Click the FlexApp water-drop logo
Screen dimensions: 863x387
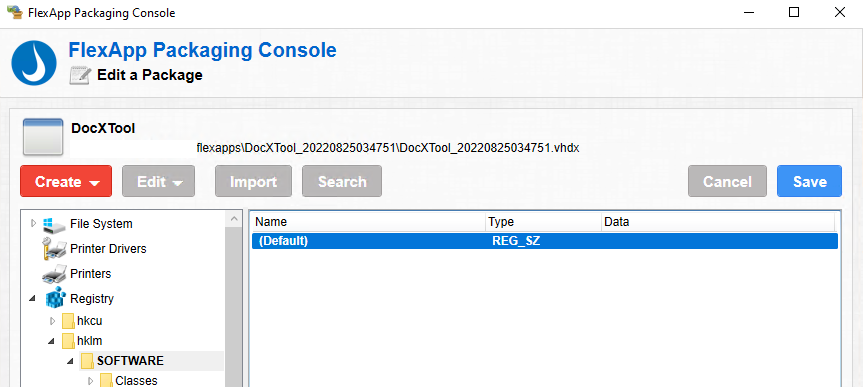[34, 63]
